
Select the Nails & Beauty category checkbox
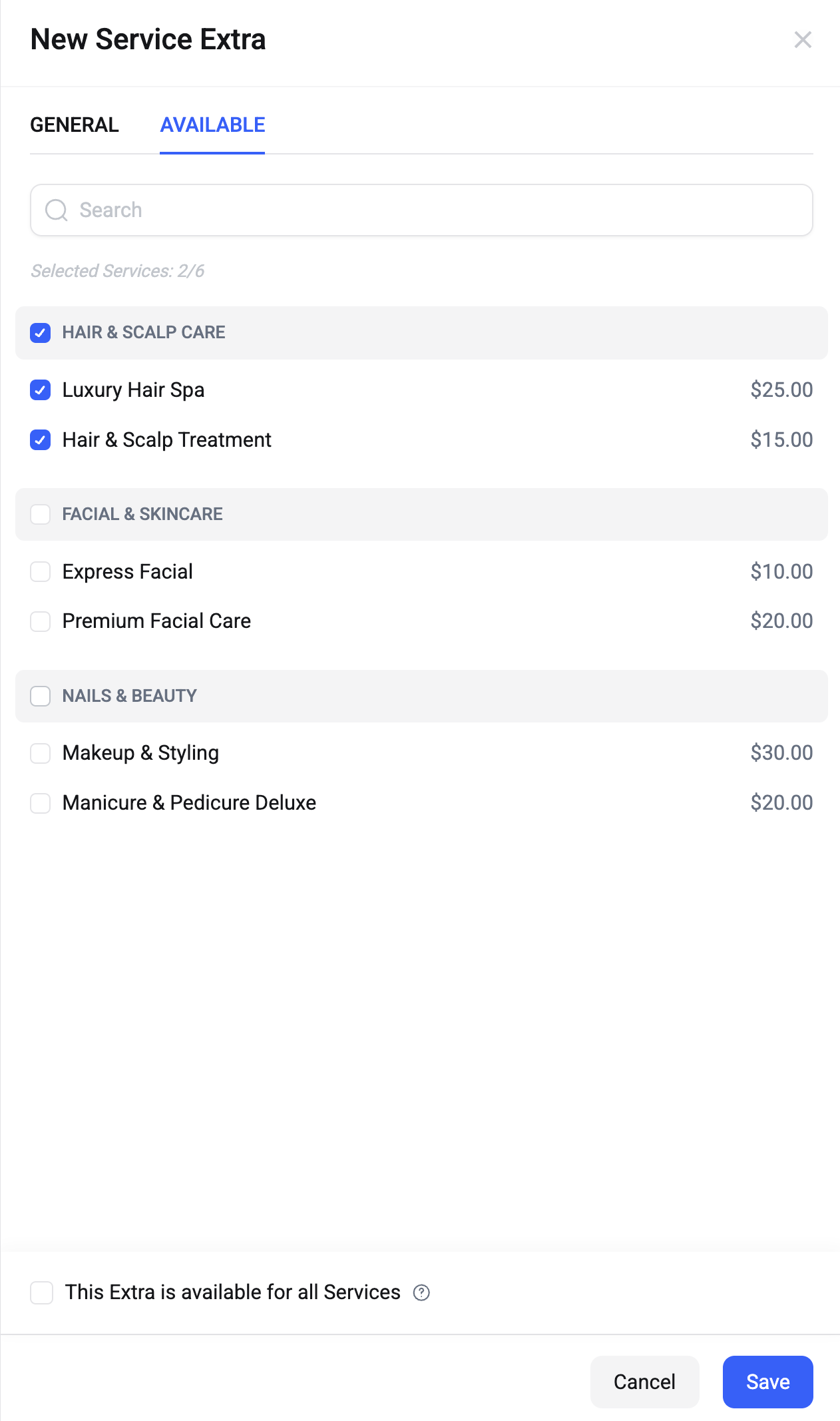click(x=41, y=697)
